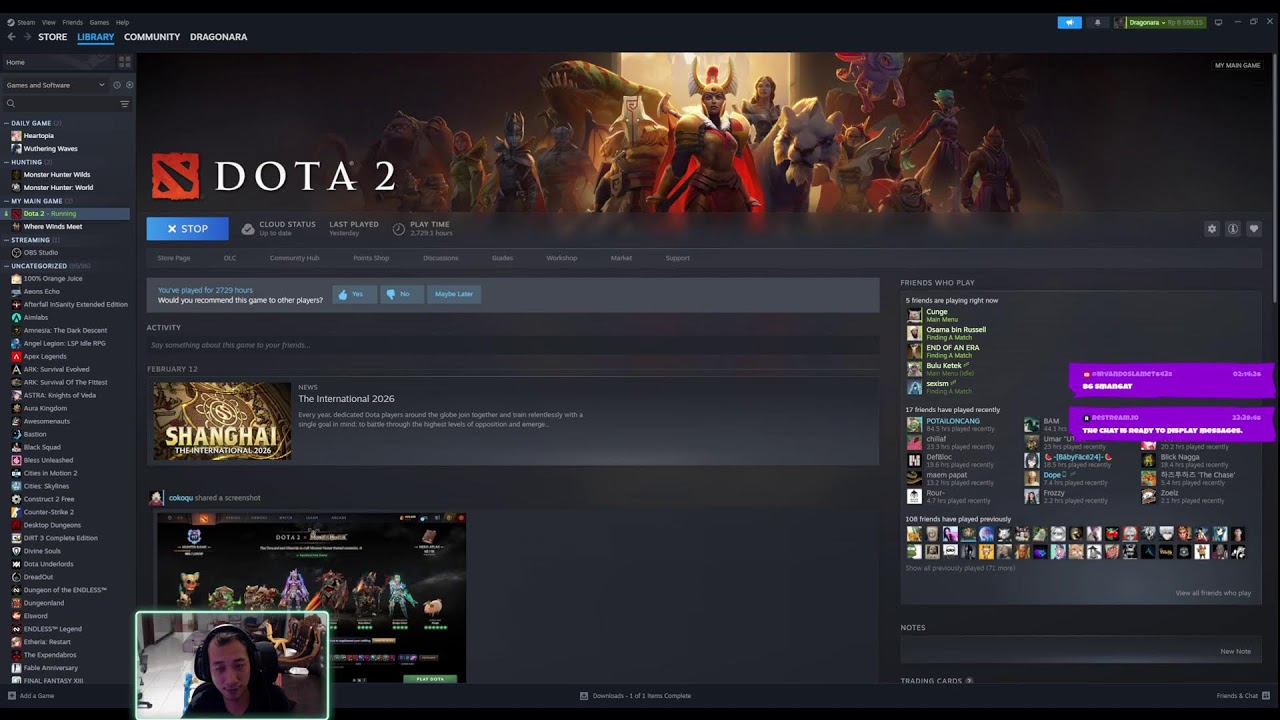Click thumbs down No recommendation

tap(400, 294)
